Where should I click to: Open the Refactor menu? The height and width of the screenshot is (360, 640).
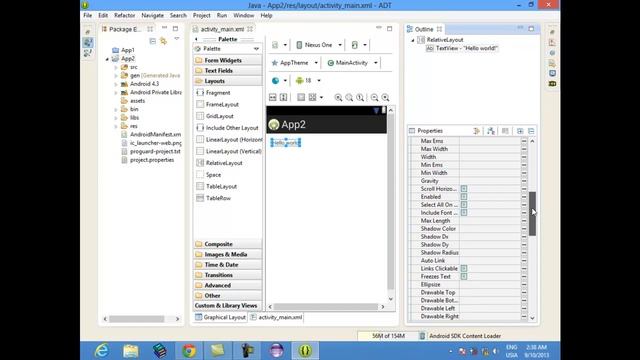pos(124,16)
